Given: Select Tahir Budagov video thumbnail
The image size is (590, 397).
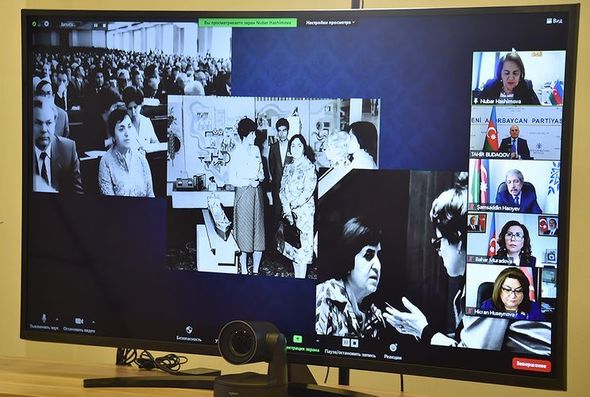Looking at the screenshot, I should click(x=516, y=132).
